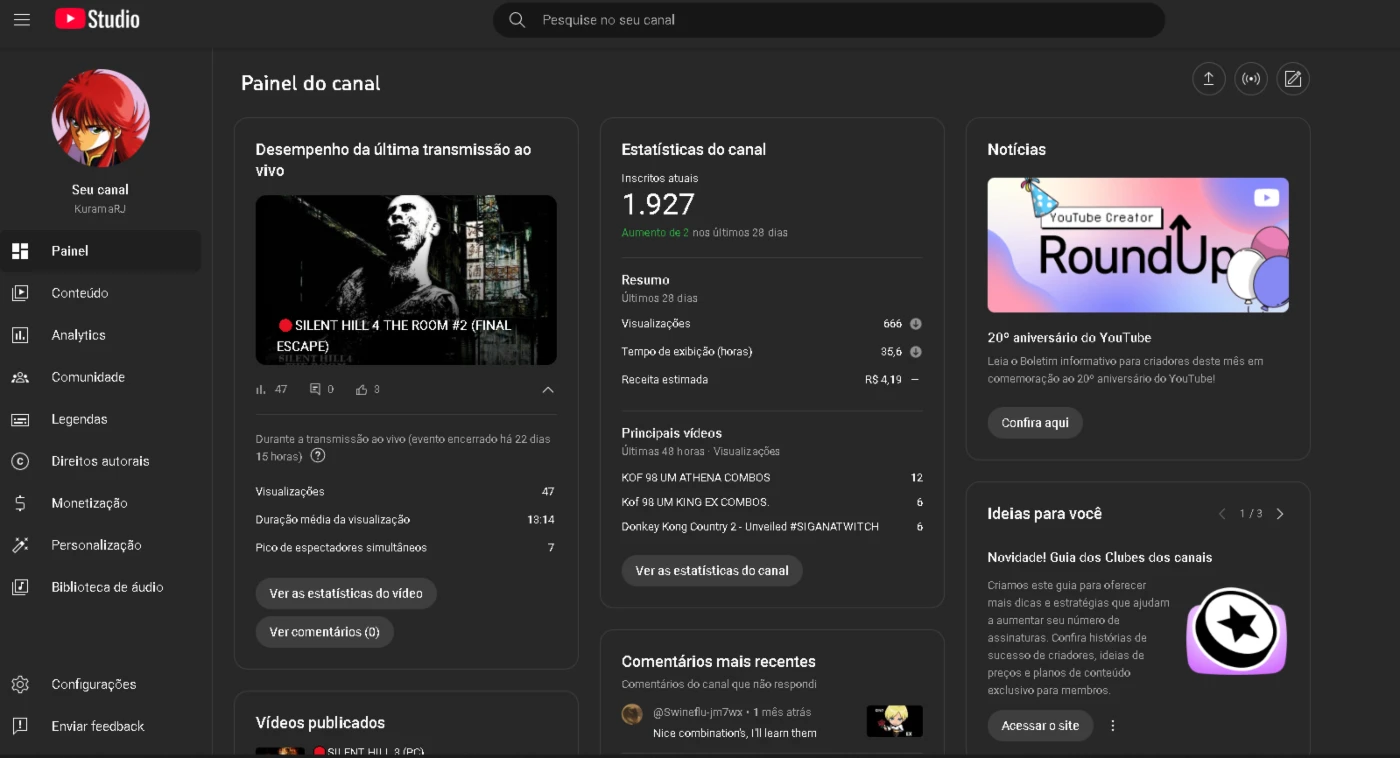The height and width of the screenshot is (758, 1400).
Task: Click the Comunidade people icon
Action: tap(20, 377)
